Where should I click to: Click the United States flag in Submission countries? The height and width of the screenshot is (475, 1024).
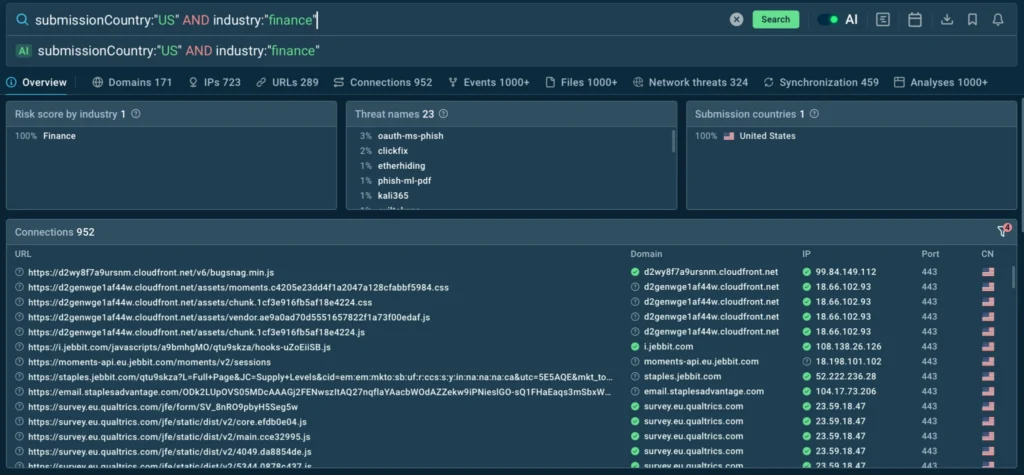(729, 136)
